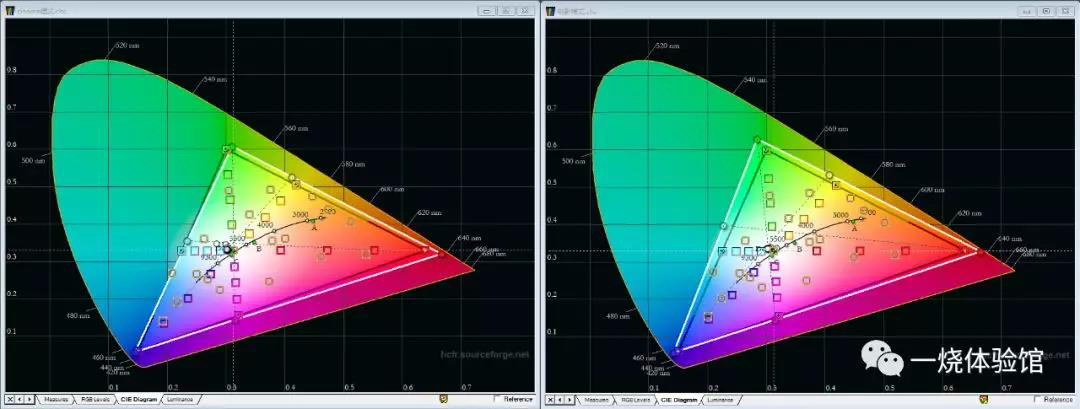Click right-arrow tab scroll in right window
This screenshot has width=1080, height=409.
click(x=570, y=400)
